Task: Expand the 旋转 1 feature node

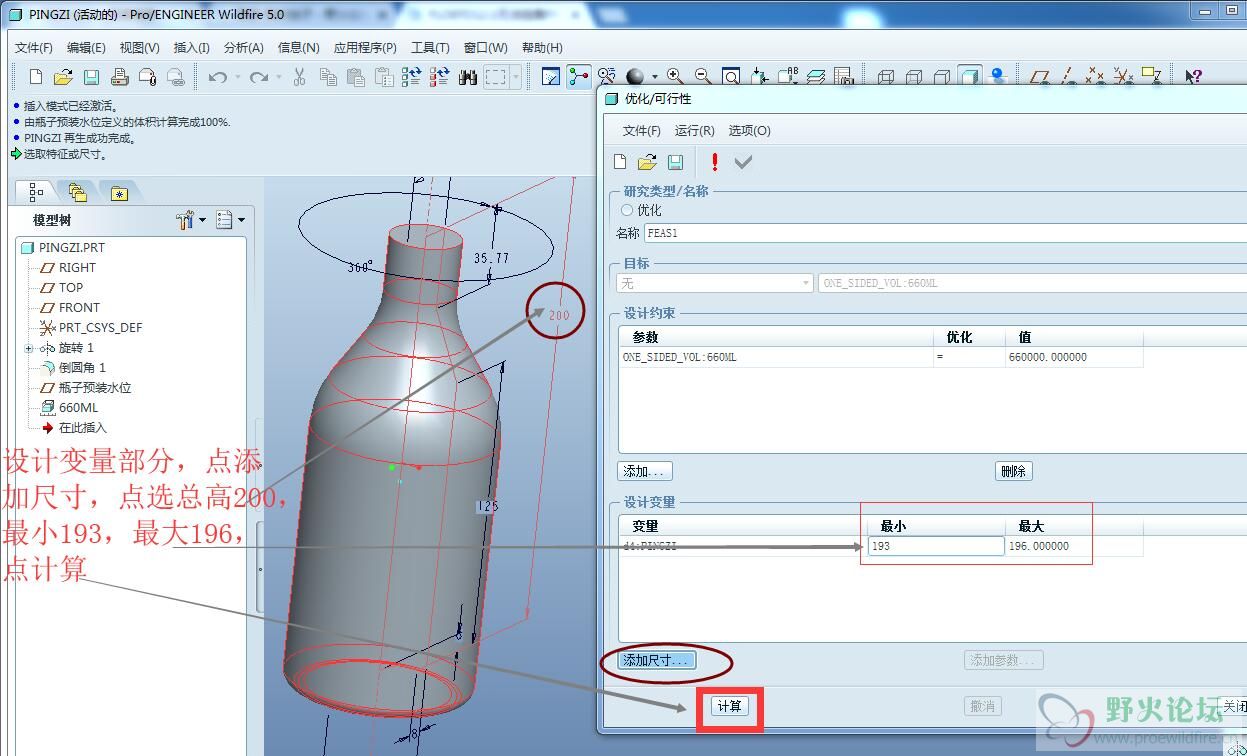Action: click(x=29, y=348)
